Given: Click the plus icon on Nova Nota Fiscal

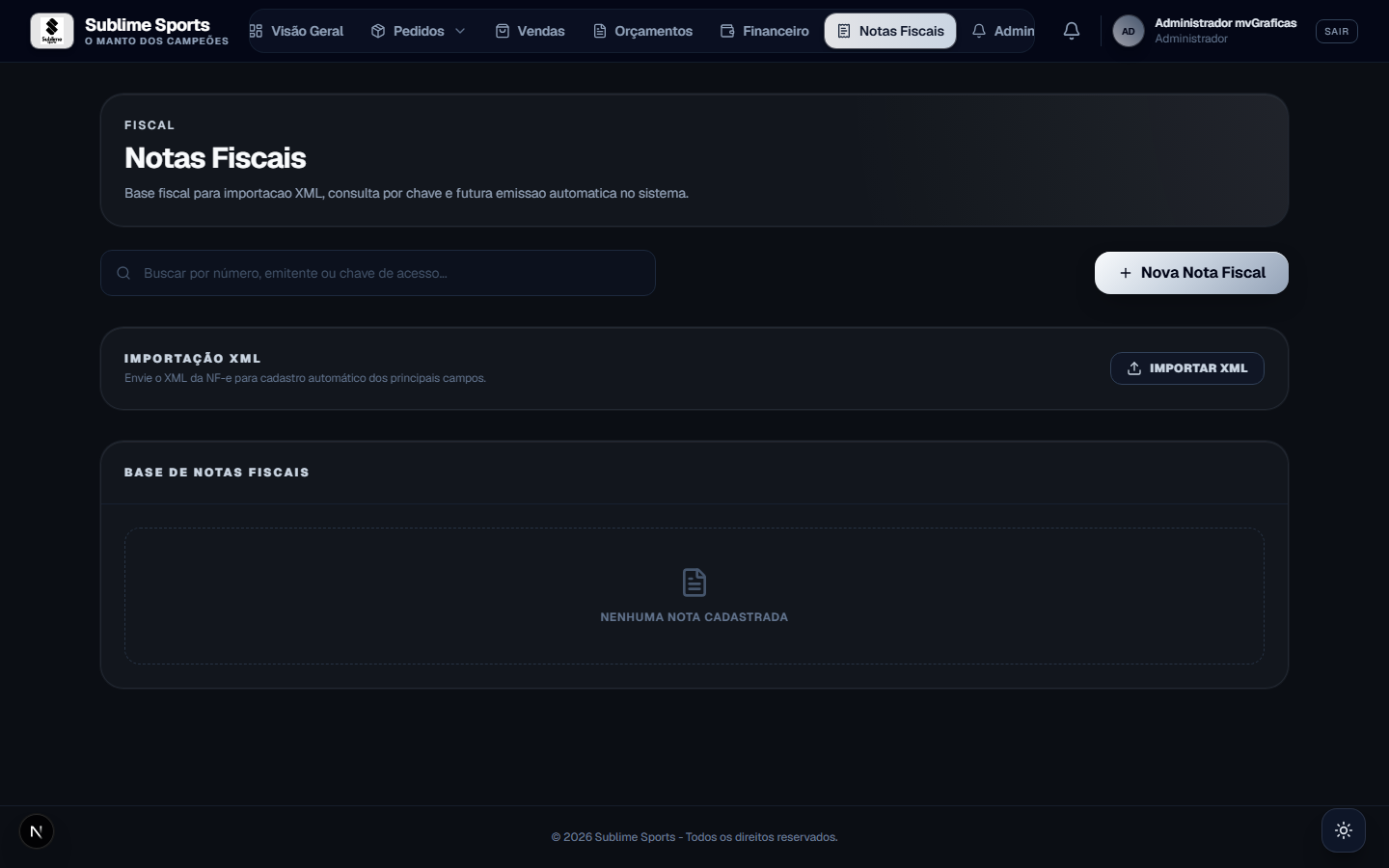Looking at the screenshot, I should 1125,273.
